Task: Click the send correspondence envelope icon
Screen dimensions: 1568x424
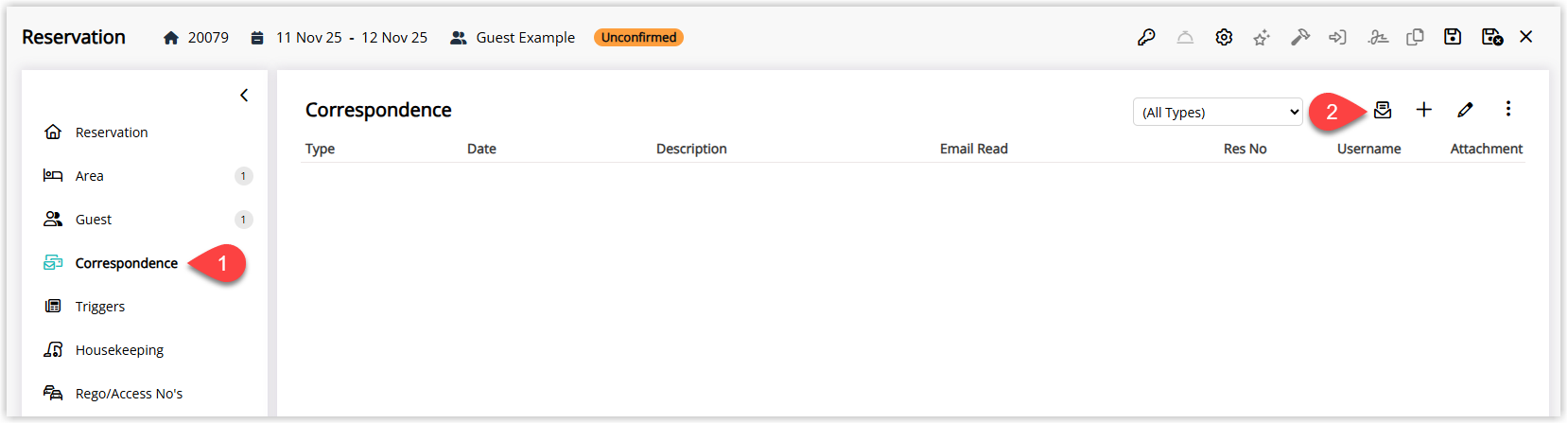Action: click(x=1383, y=110)
